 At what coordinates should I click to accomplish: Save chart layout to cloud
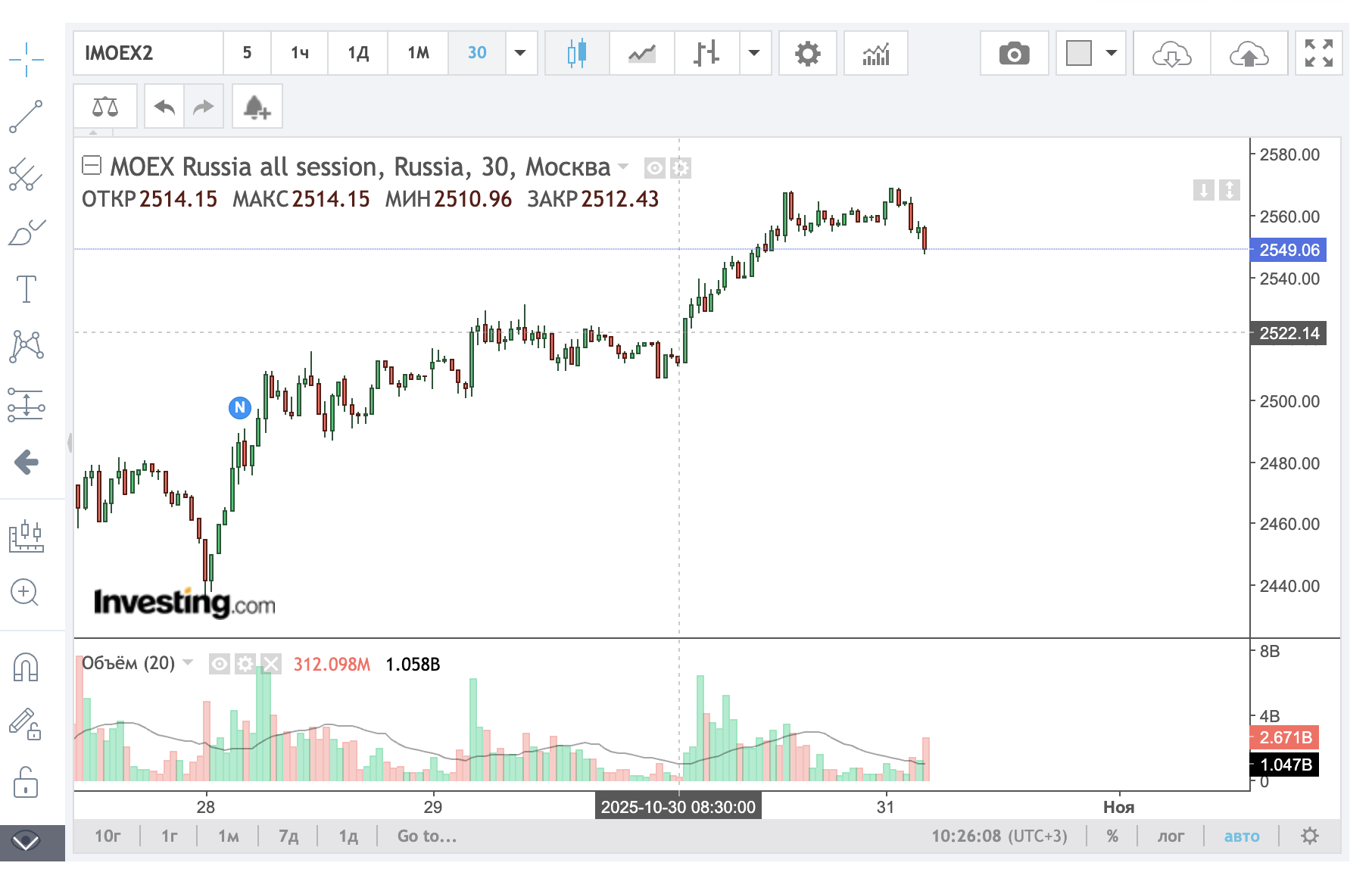(1249, 53)
